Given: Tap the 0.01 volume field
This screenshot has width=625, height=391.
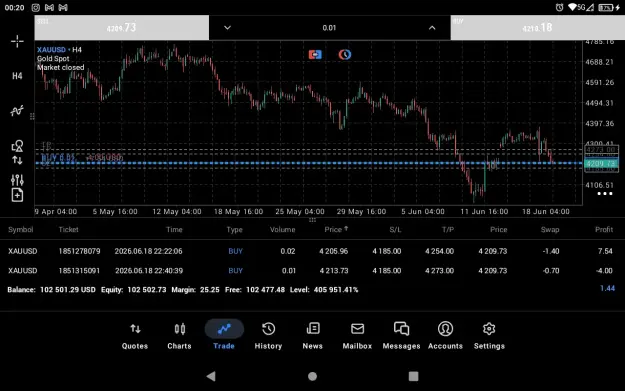Looking at the screenshot, I should coord(329,28).
